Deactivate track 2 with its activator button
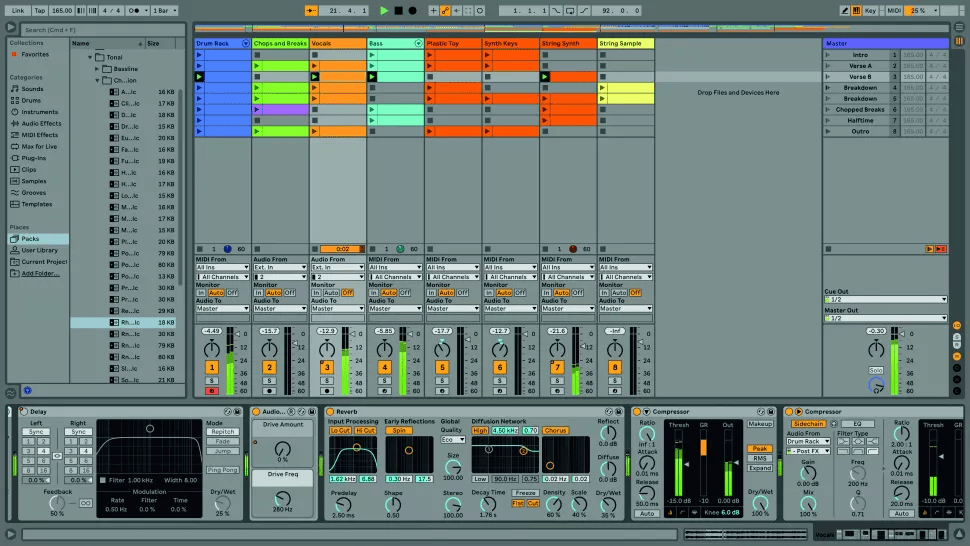The image size is (970, 546). point(269,368)
